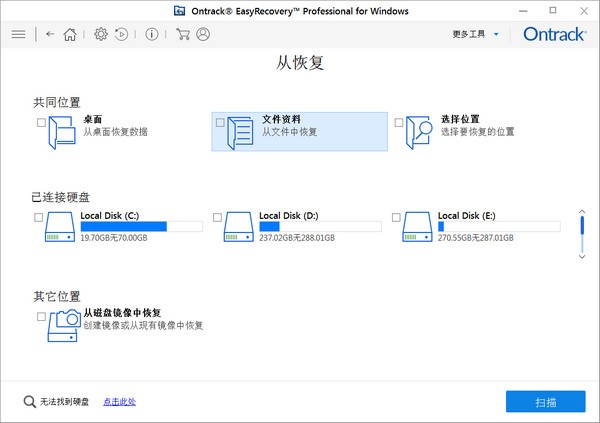Click the resume recovery icon
The height and width of the screenshot is (423, 600).
121,34
